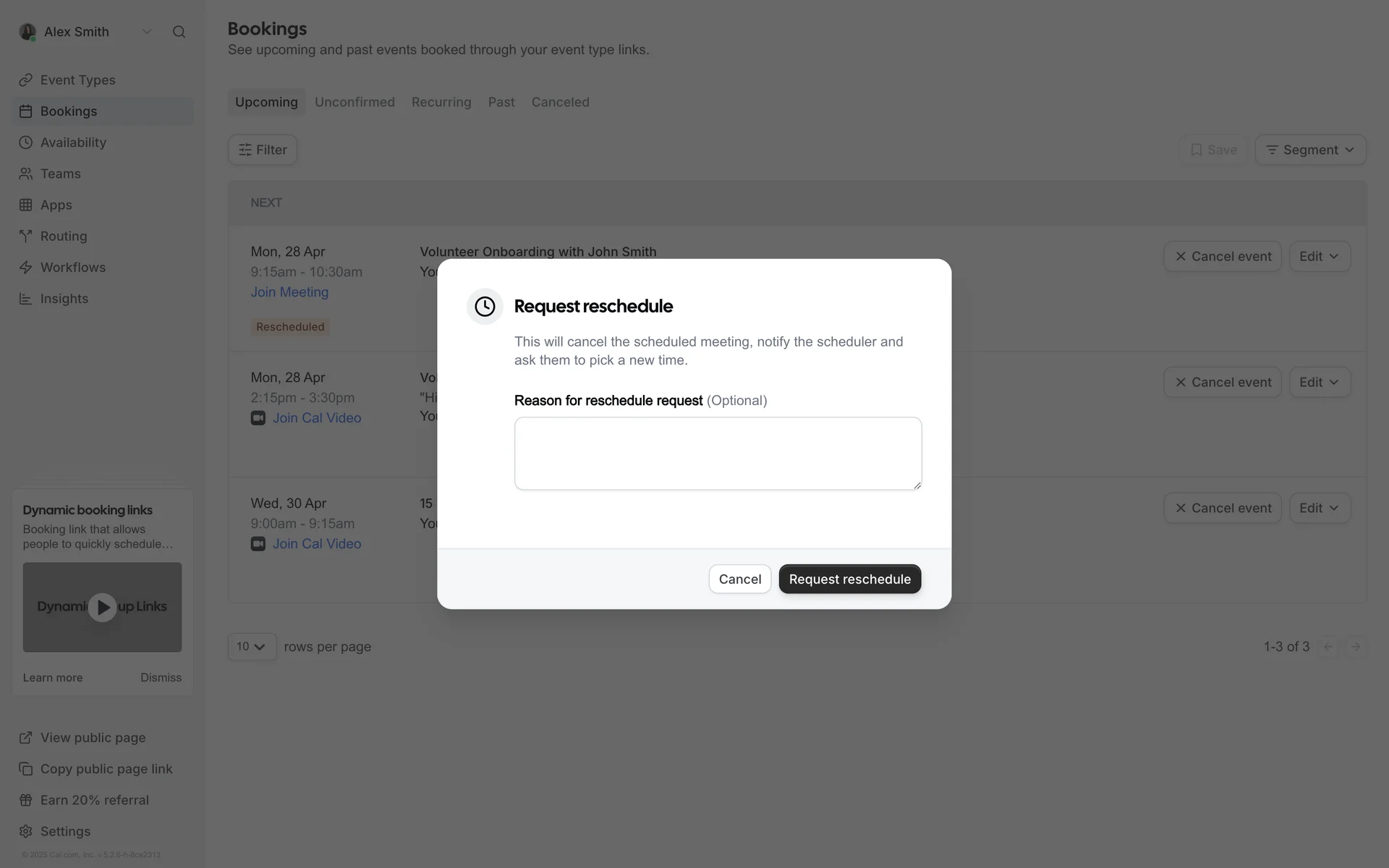Screen dimensions: 1389x868
Task: Click Cancel in the reschedule dialog
Action: point(739,579)
